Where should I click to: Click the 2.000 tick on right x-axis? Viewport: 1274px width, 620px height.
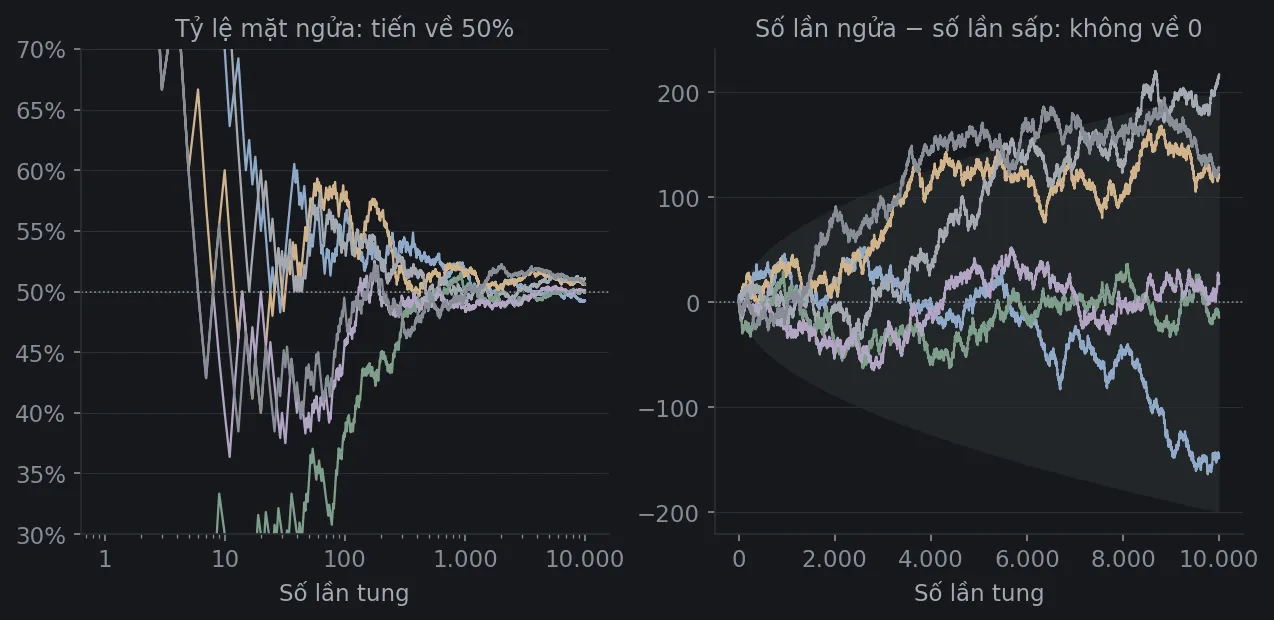(834, 559)
